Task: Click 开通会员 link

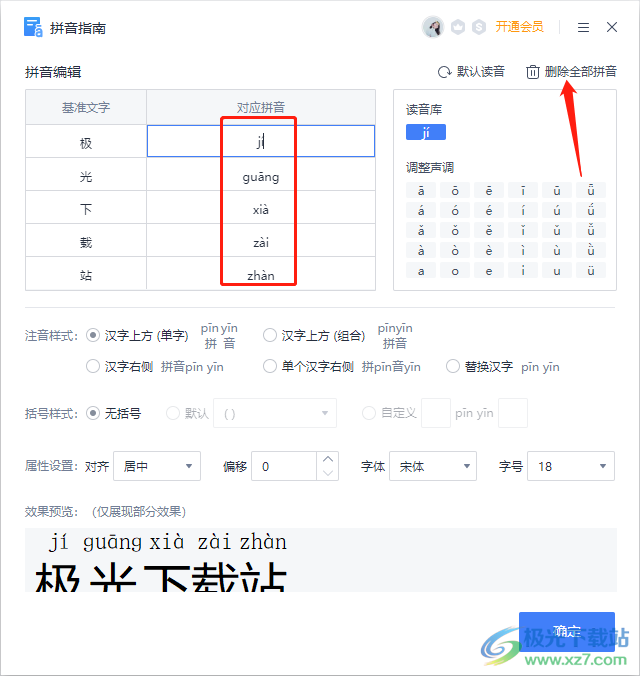Action: point(519,27)
